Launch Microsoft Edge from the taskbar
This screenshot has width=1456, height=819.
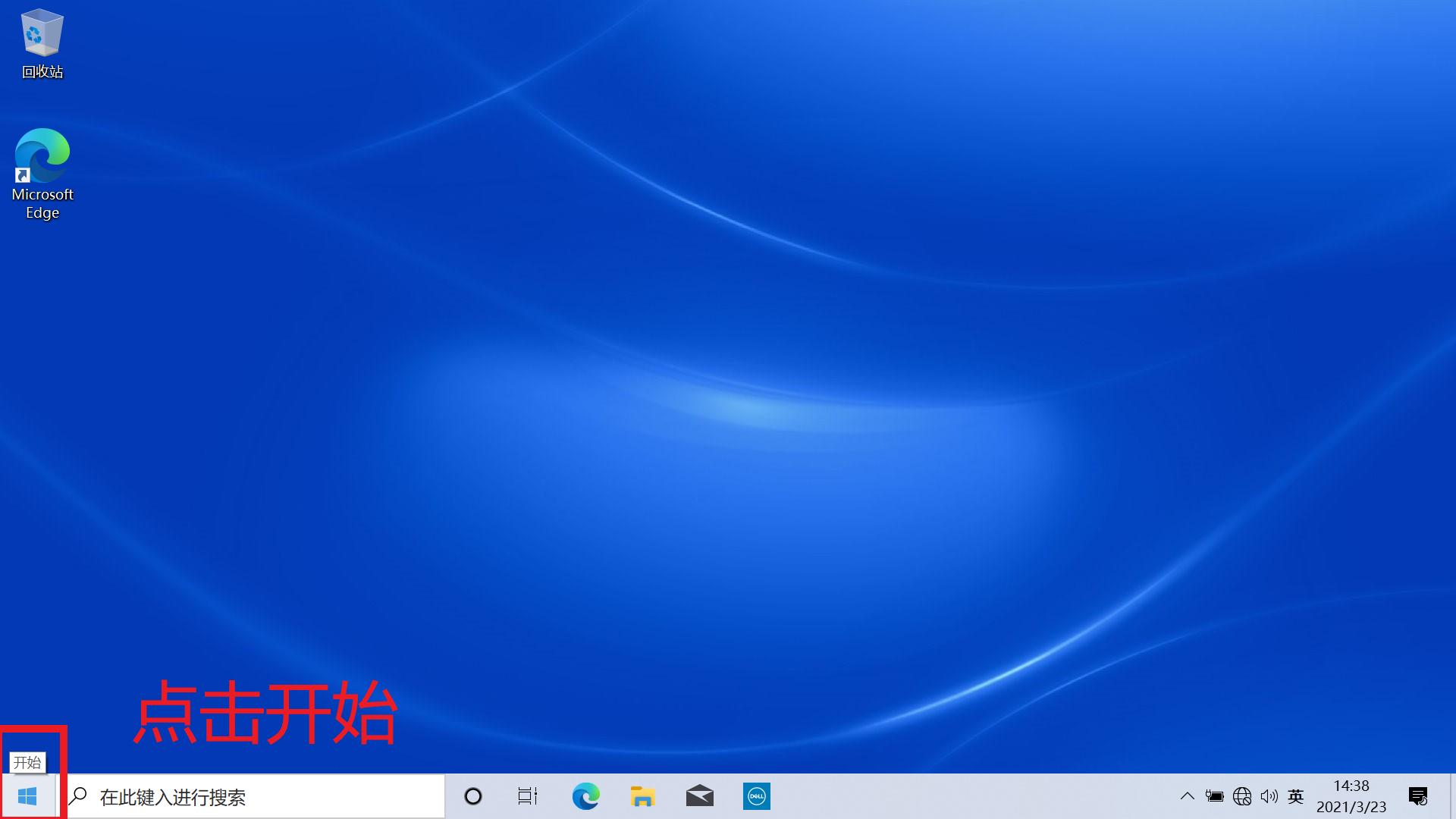coord(584,796)
